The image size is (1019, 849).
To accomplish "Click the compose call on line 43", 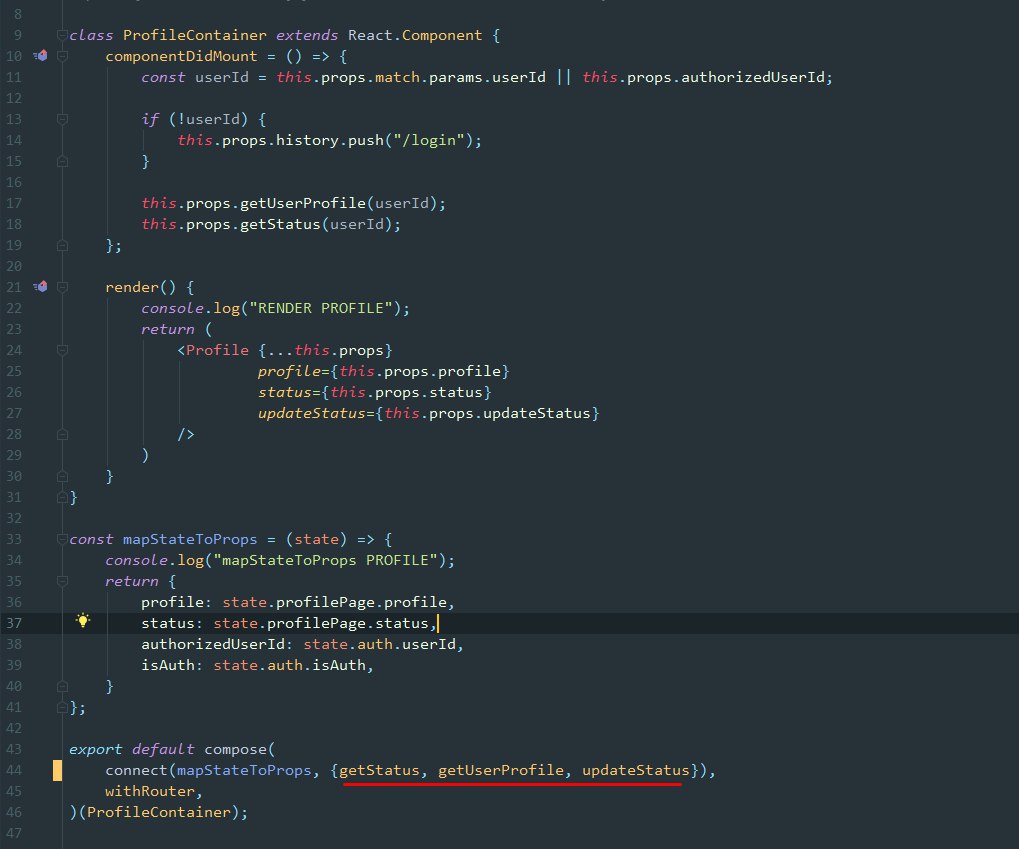I will [x=235, y=749].
